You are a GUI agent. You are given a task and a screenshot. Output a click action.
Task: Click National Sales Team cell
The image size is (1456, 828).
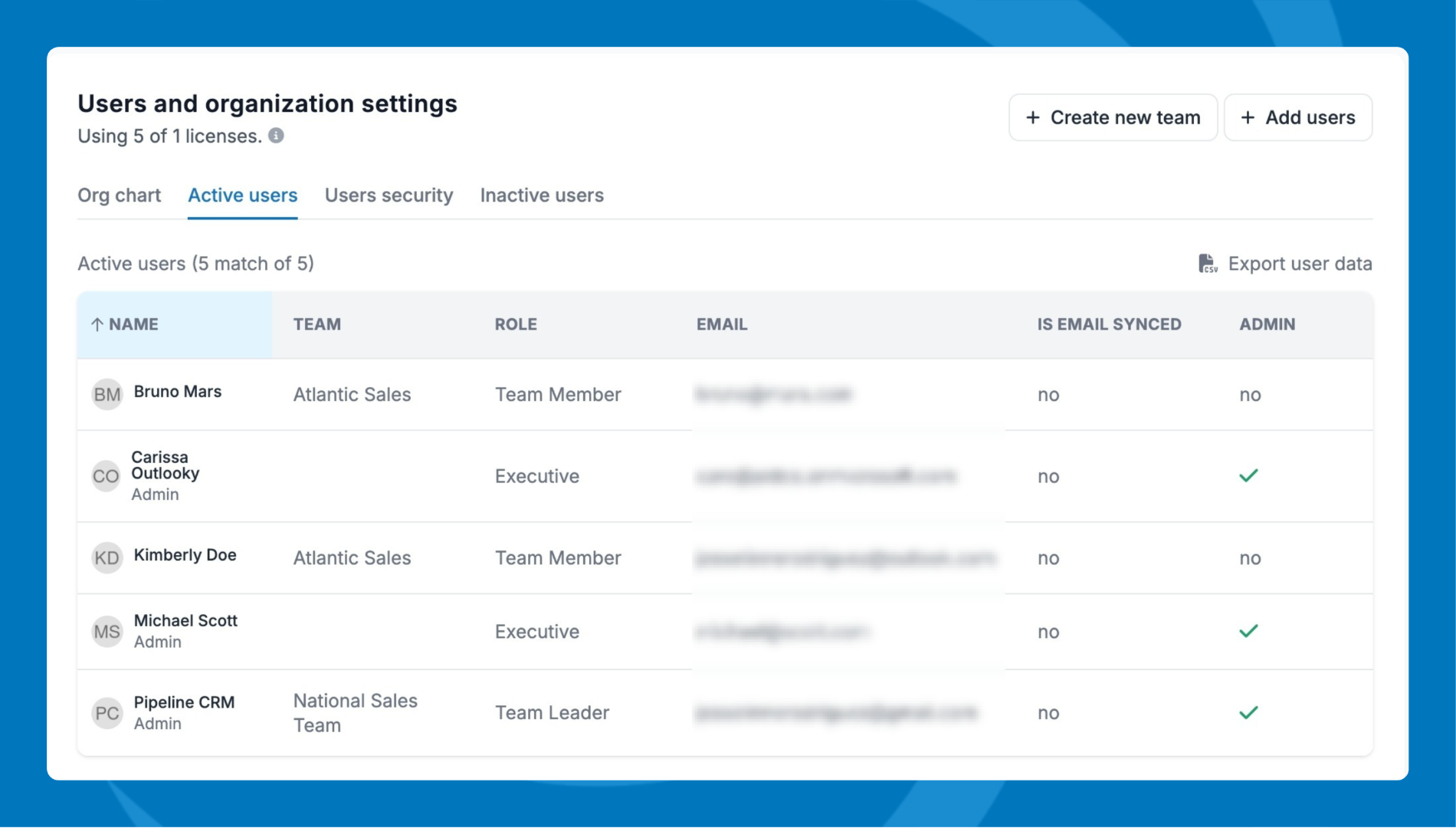(355, 713)
